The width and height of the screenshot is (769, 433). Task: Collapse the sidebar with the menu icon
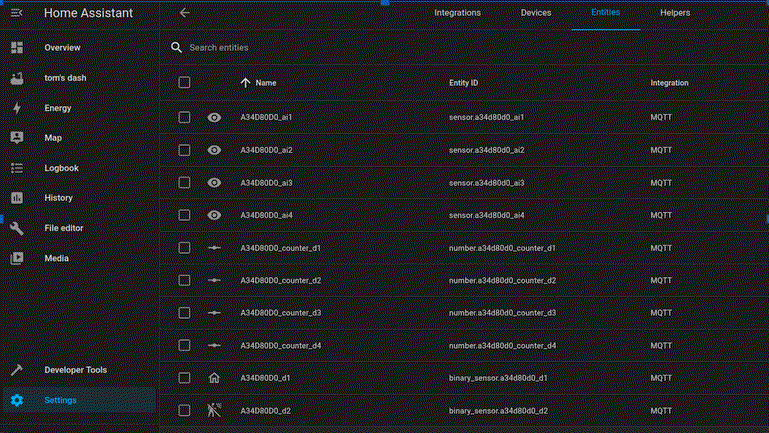click(17, 13)
